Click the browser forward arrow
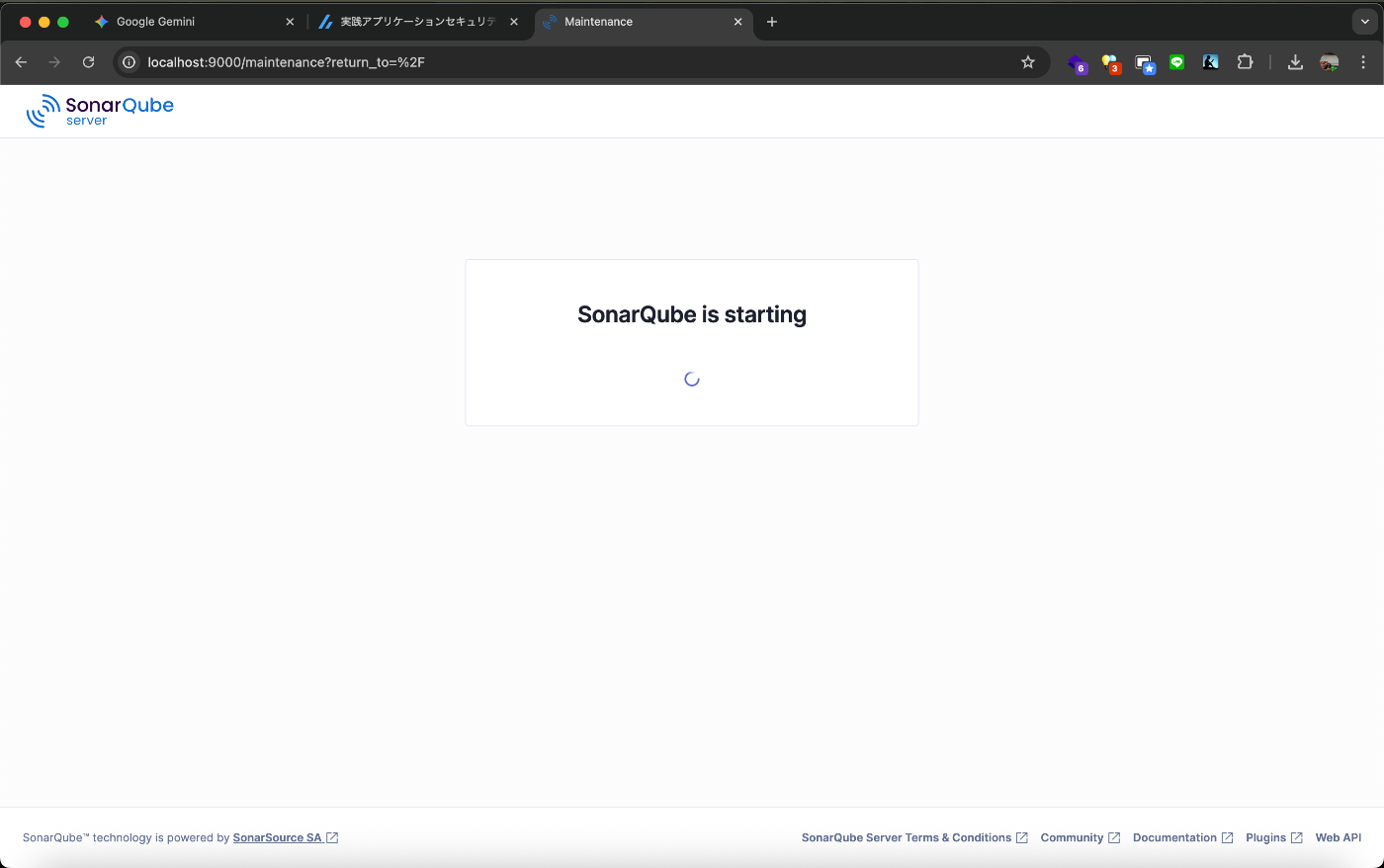The height and width of the screenshot is (868, 1384). click(x=54, y=62)
